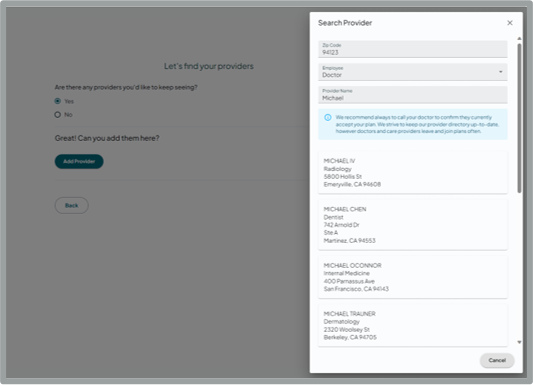
Task: Click the scrollbar down arrow
Action: [x=519, y=342]
